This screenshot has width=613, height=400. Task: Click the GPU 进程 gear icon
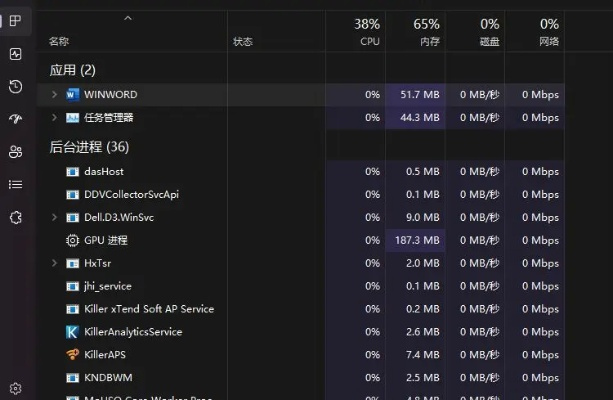click(72, 240)
